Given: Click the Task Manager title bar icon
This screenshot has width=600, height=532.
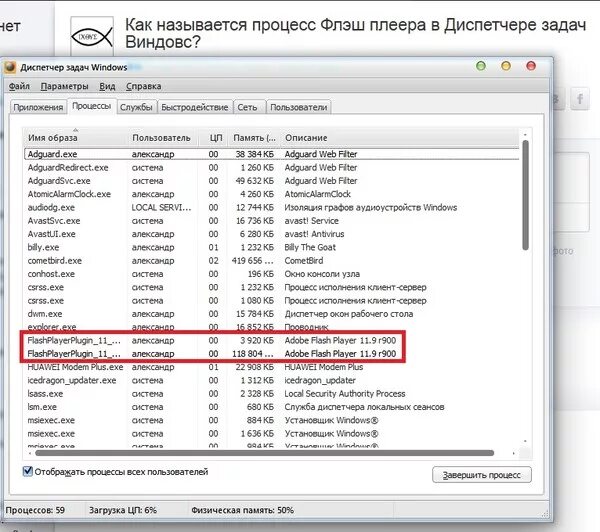Looking at the screenshot, I should 10,67.
